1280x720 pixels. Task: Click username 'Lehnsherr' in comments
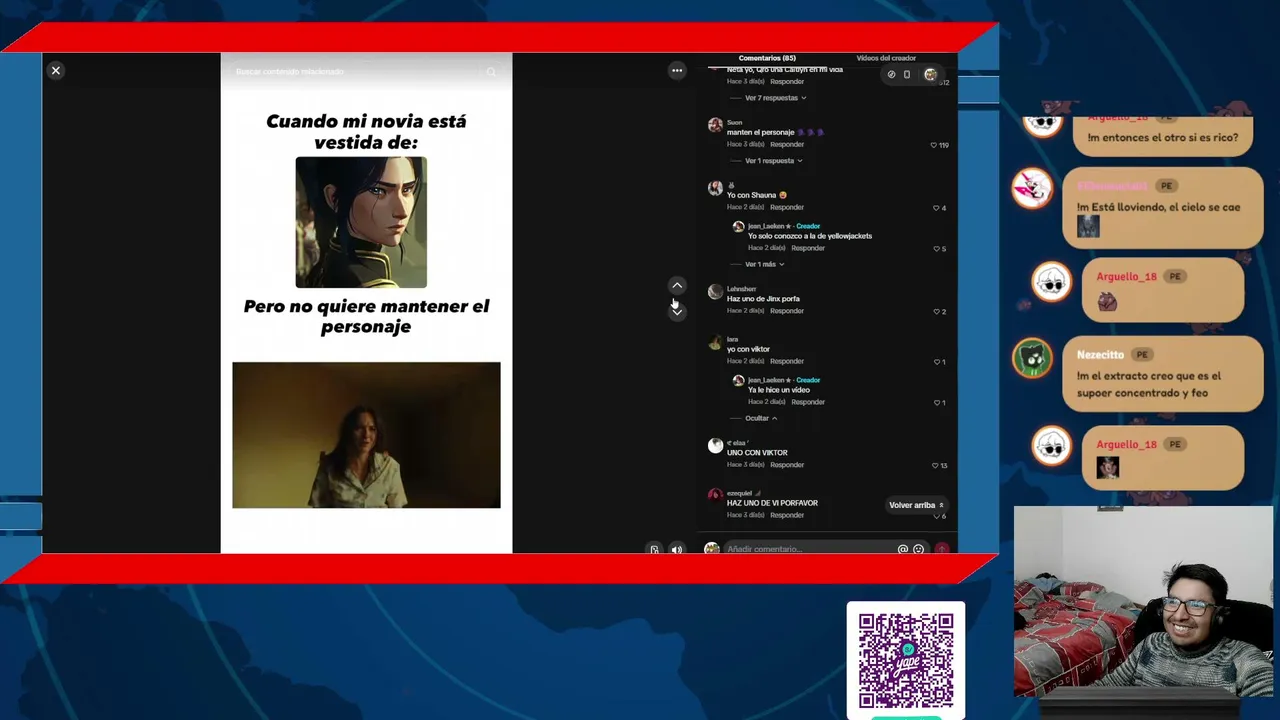tap(742, 289)
